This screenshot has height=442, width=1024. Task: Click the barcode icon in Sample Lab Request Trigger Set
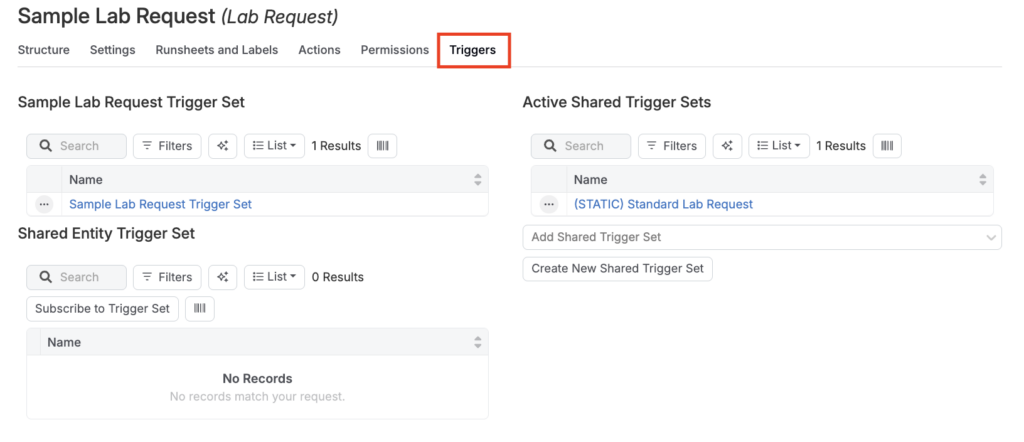(382, 146)
